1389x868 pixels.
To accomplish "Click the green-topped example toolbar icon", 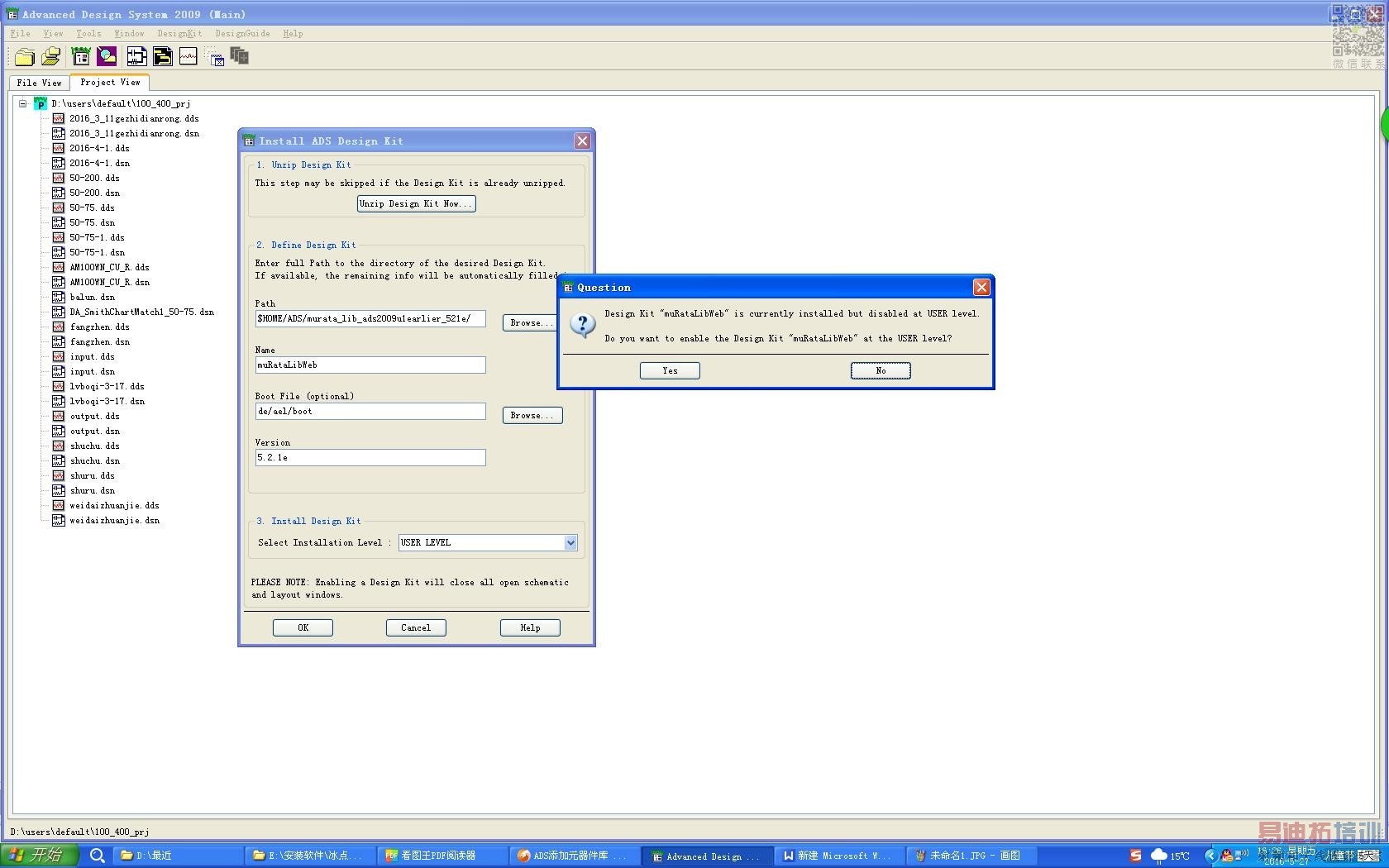I will 81,56.
